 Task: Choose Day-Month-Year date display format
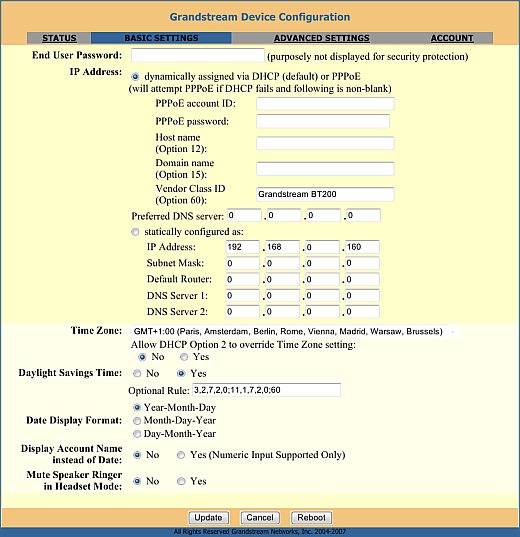(x=137, y=434)
